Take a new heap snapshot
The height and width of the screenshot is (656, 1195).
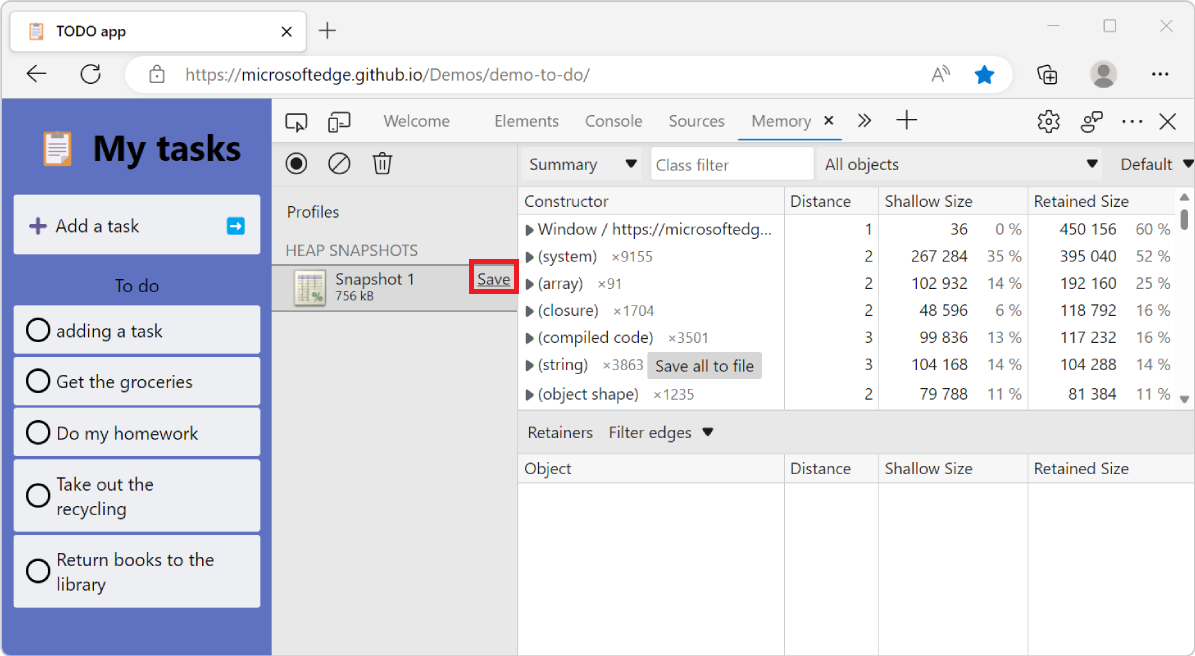pyautogui.click(x=296, y=163)
